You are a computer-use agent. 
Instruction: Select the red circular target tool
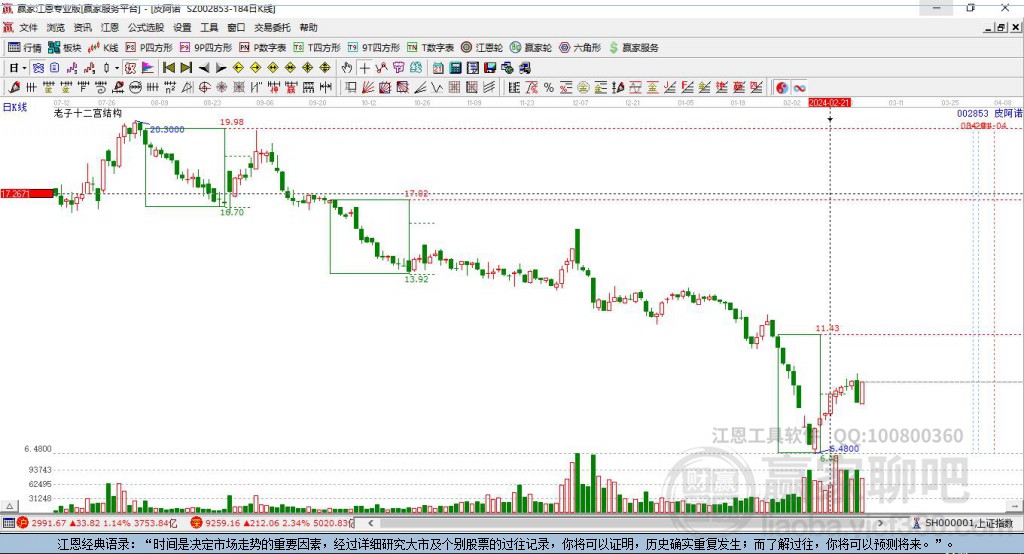[x=204, y=88]
